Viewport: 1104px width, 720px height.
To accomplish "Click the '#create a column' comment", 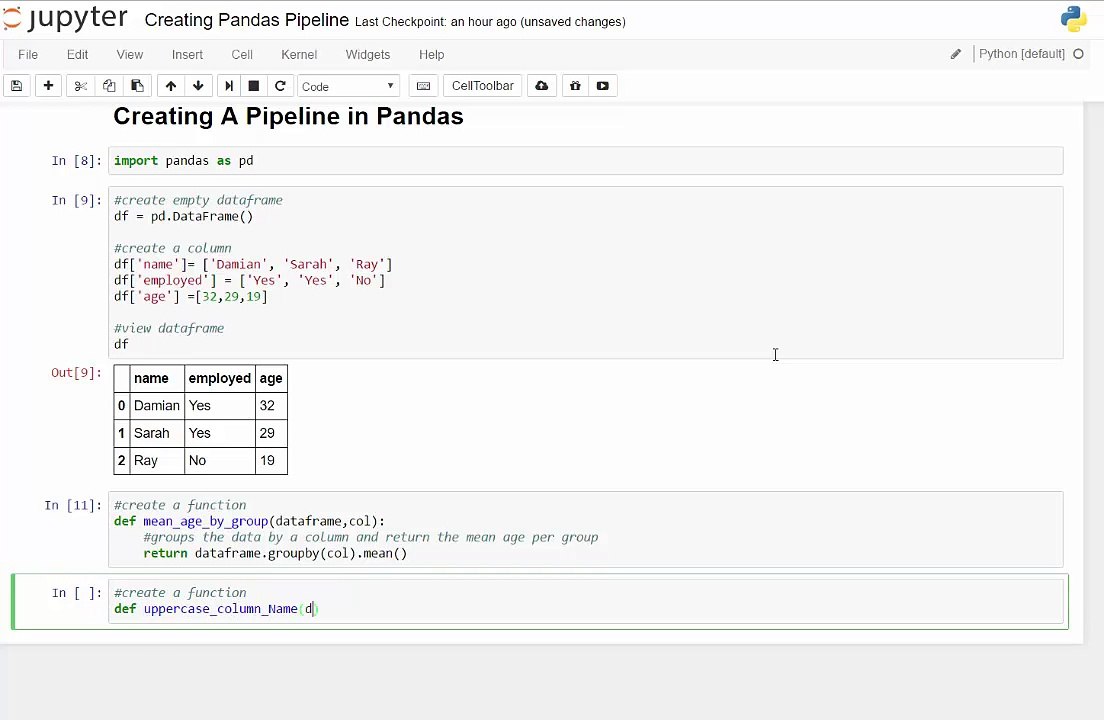I will [172, 248].
